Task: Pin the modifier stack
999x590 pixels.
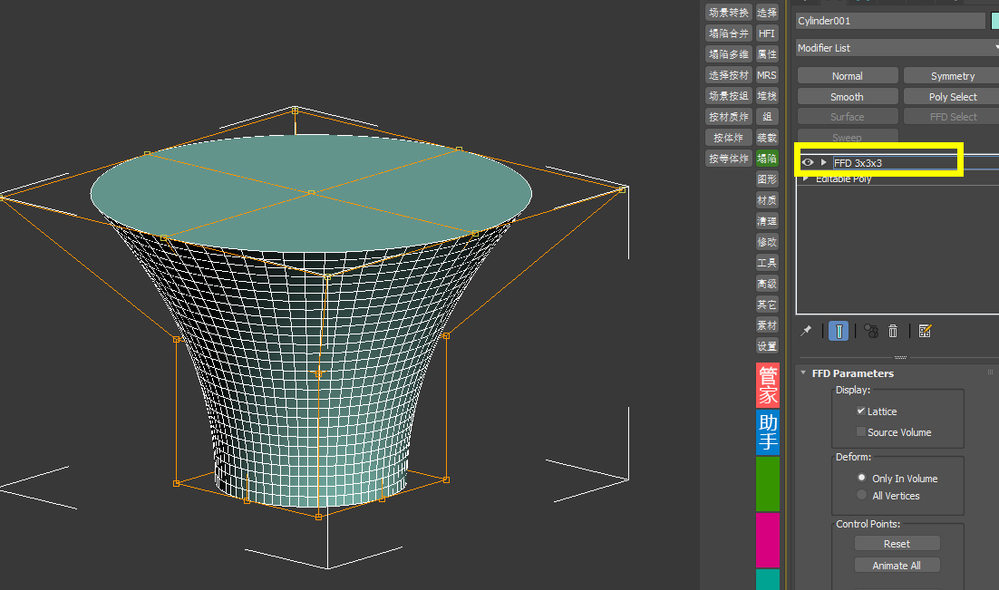Action: pyautogui.click(x=807, y=331)
